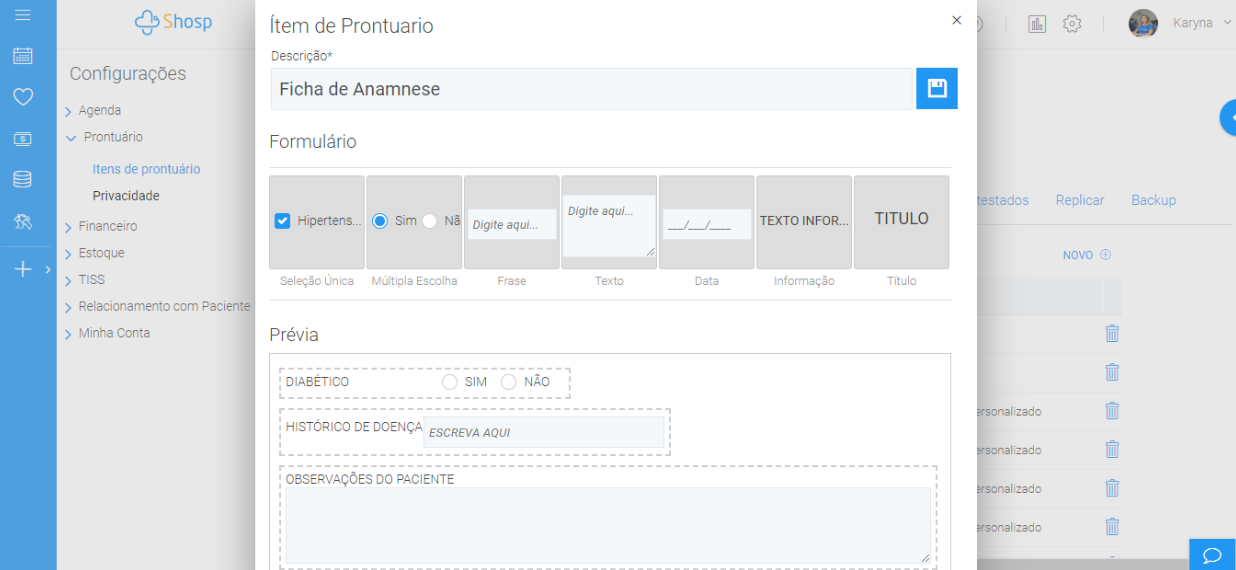This screenshot has height=570, width=1236.
Task: Click the plus icon in sidebar
Action: point(23,269)
